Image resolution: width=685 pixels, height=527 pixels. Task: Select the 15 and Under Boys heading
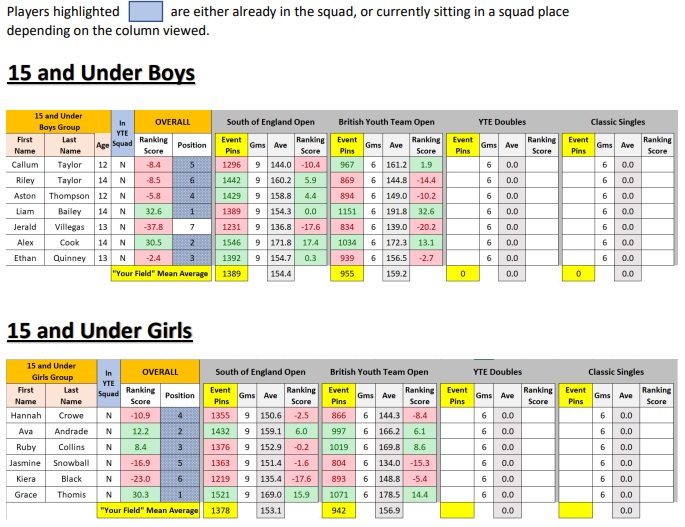tap(101, 73)
